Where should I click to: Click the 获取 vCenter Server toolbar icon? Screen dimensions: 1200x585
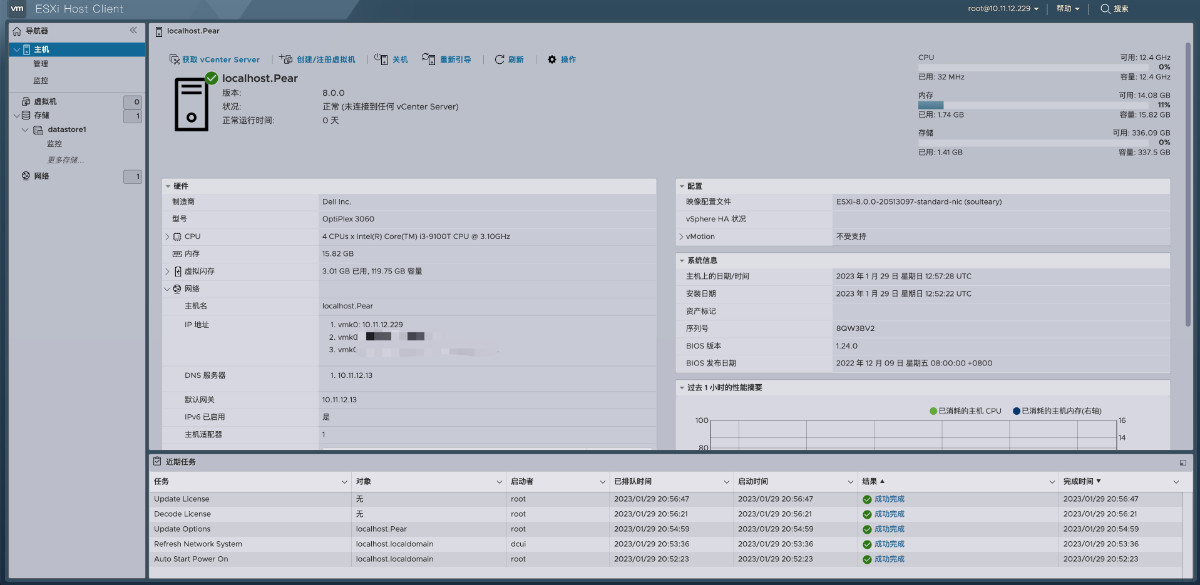click(x=175, y=60)
